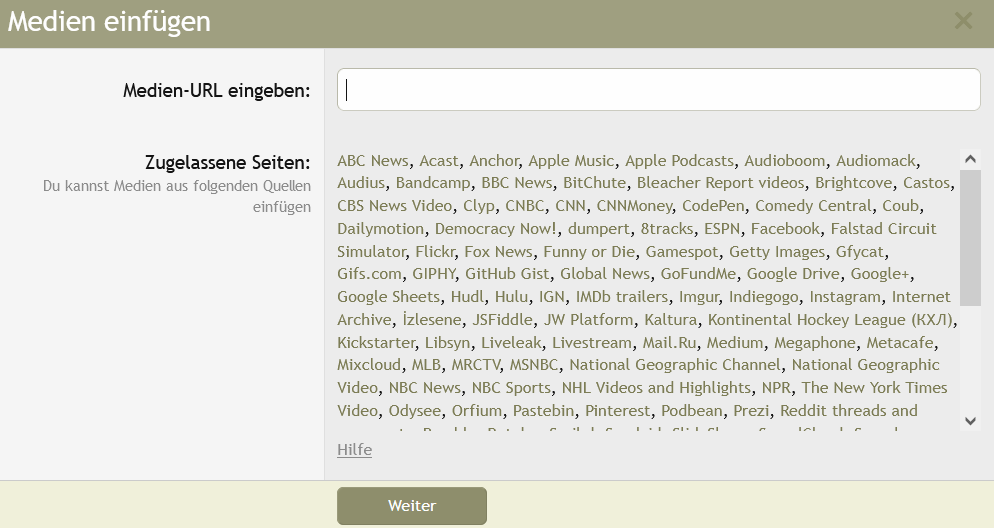Open the Hilfe link
This screenshot has width=994, height=528.
(354, 449)
